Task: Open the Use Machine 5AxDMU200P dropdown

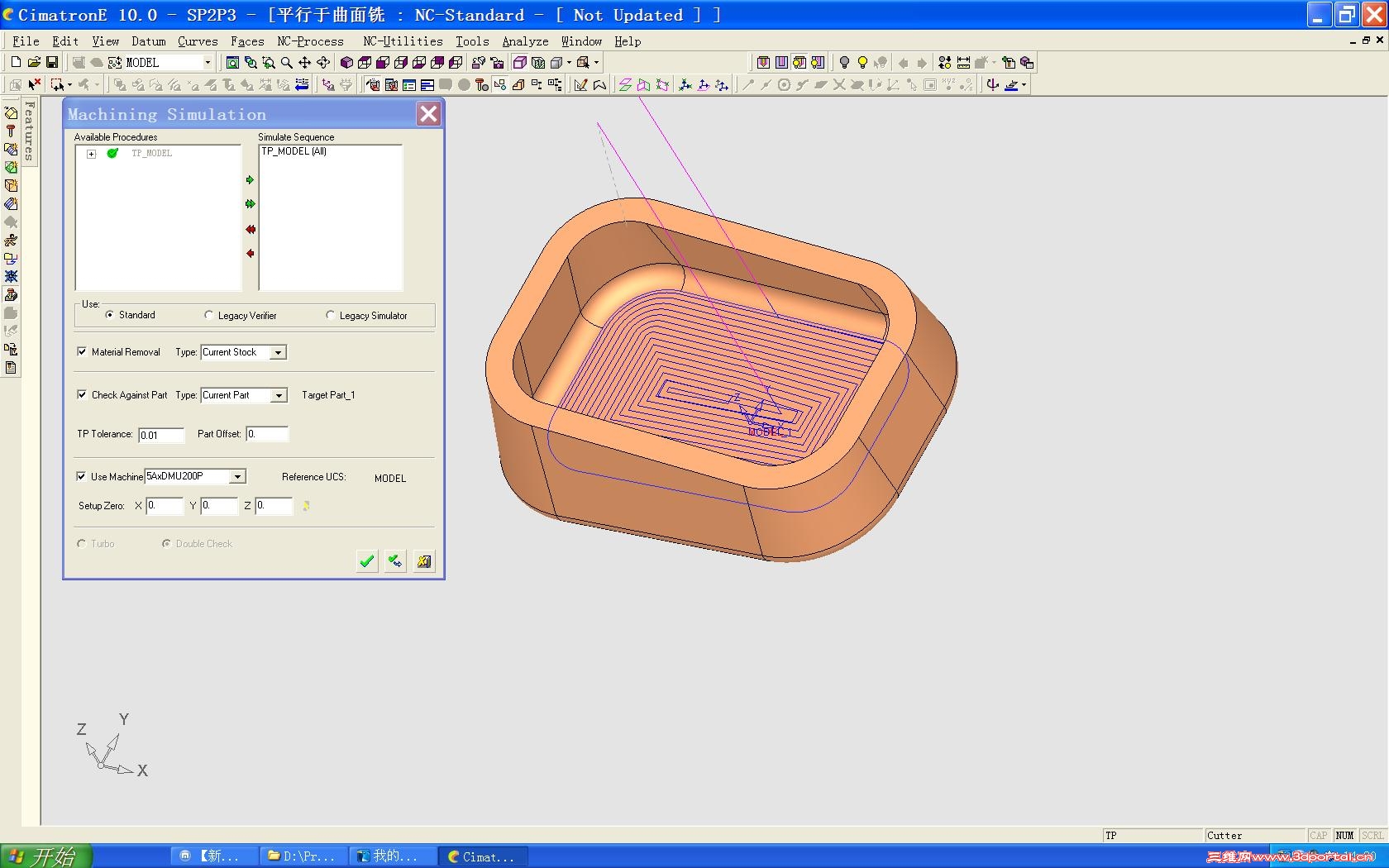Action: point(237,476)
